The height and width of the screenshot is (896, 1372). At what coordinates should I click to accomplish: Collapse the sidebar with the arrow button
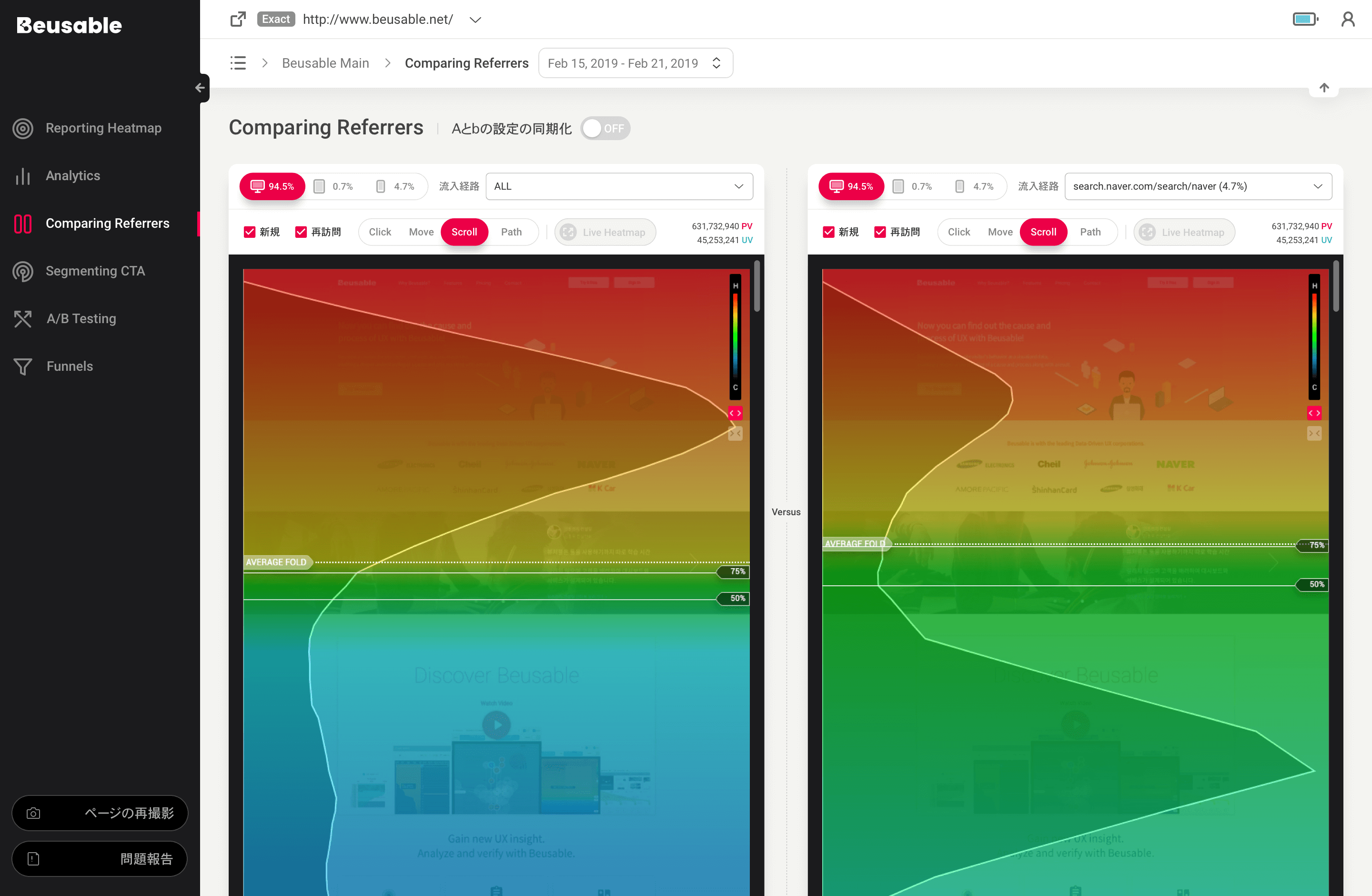point(200,88)
